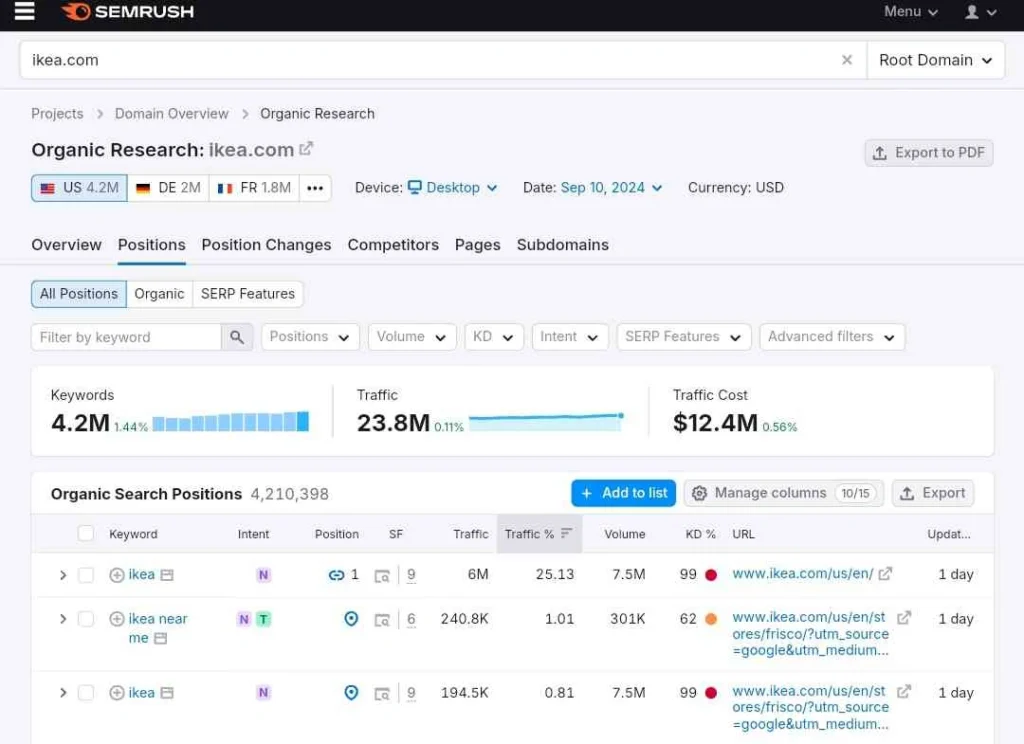Switch to the Position Changes tab
Viewport: 1024px width, 744px height.
[266, 245]
